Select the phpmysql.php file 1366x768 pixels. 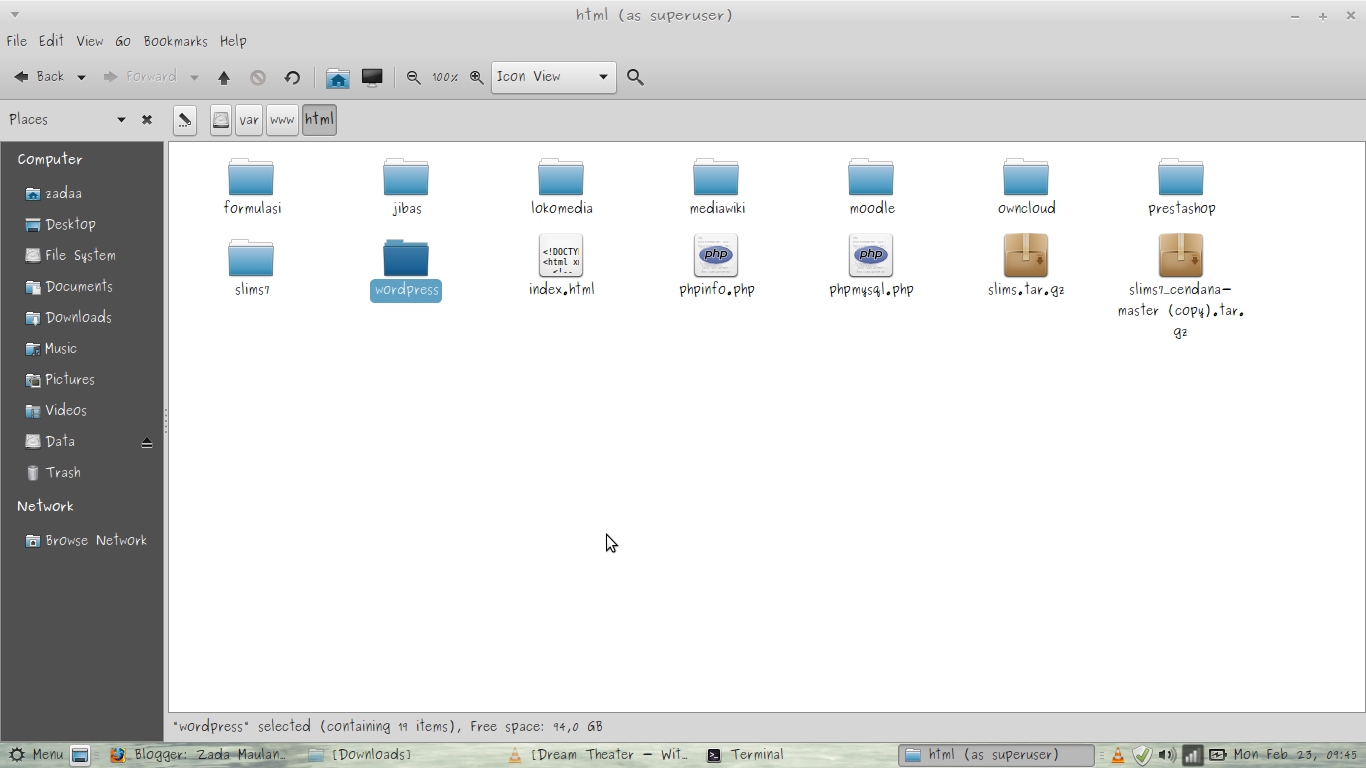[871, 266]
